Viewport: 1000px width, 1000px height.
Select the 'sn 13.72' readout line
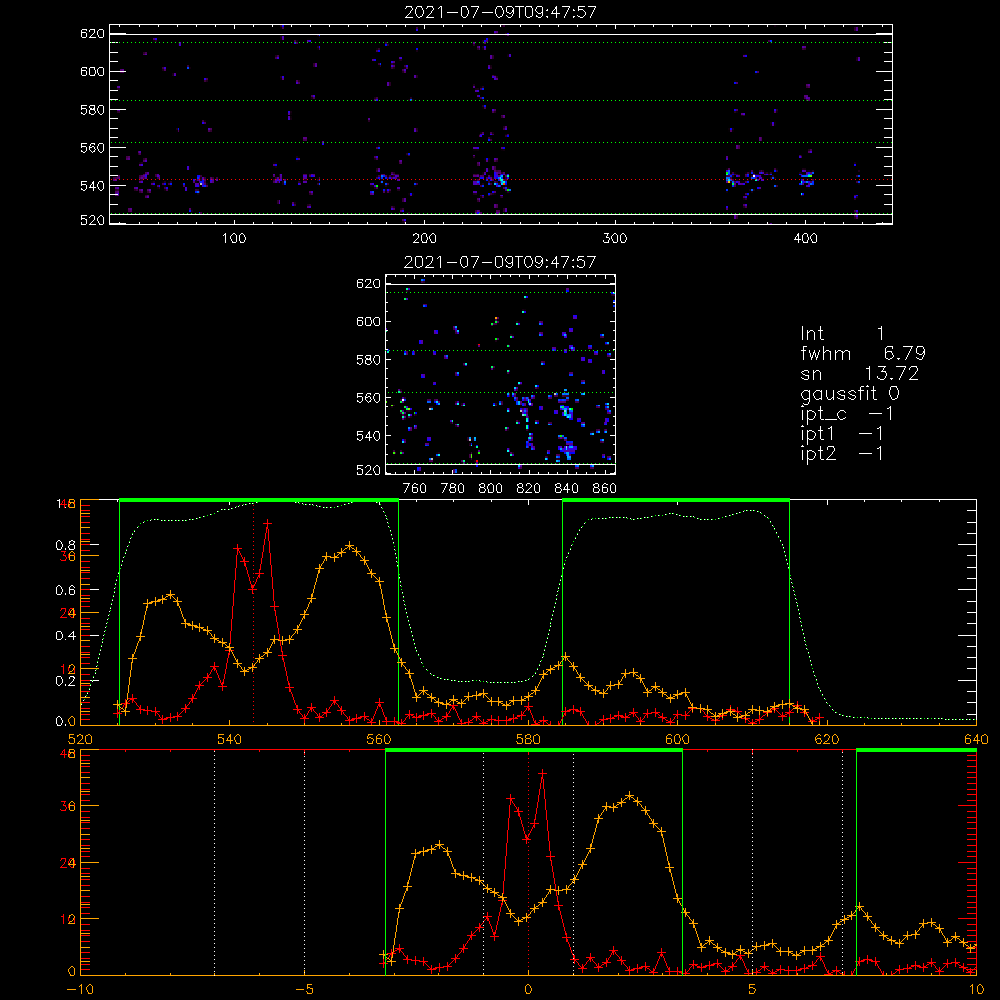tap(859, 373)
